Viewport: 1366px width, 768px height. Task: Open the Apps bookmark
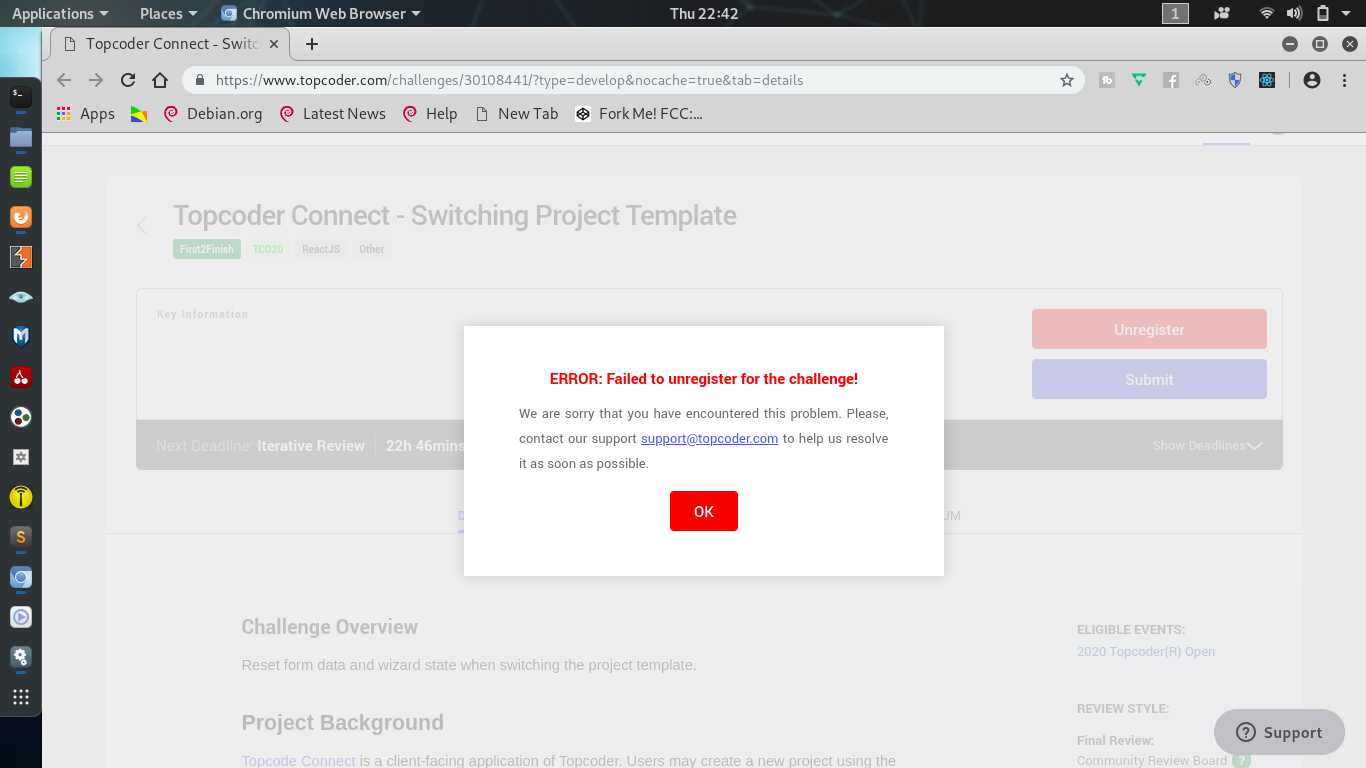(86, 114)
